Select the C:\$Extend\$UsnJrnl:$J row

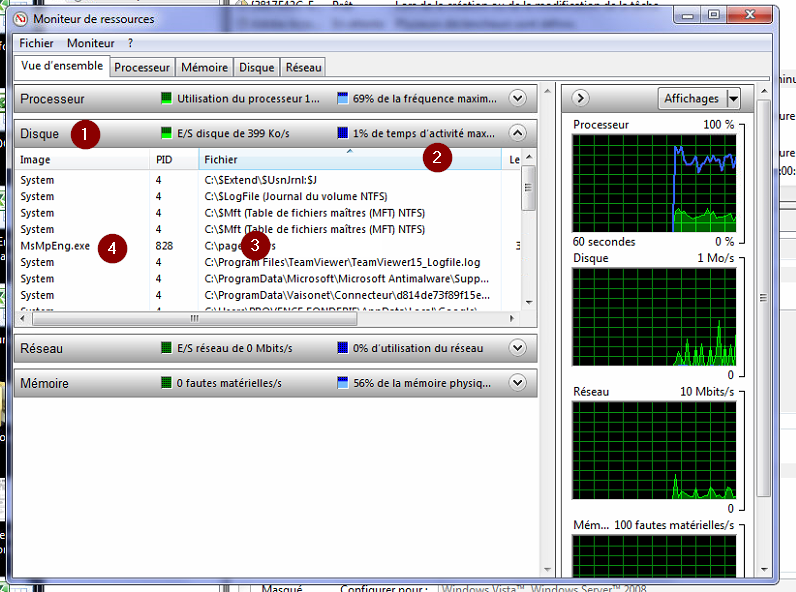tap(268, 180)
